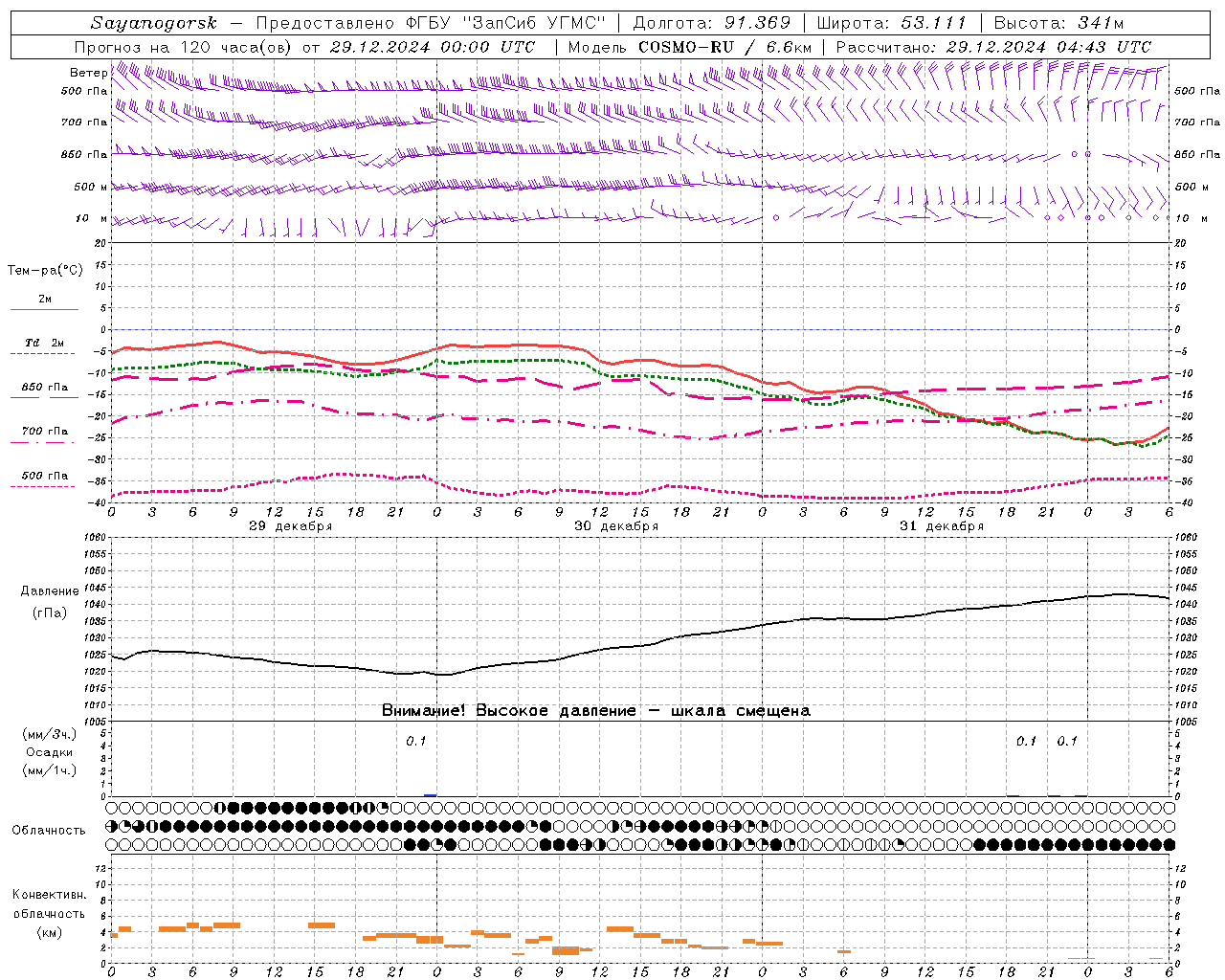Select the (км) convective cloud unit label

point(49,932)
